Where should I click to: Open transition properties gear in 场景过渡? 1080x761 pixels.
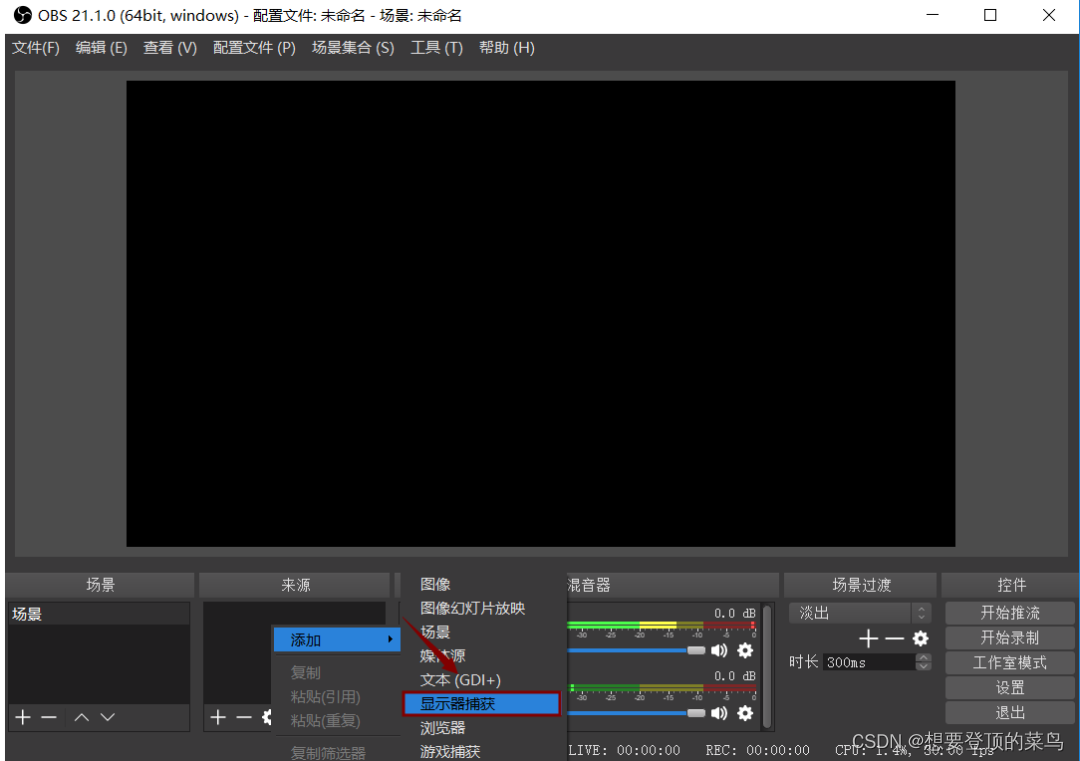click(x=920, y=638)
